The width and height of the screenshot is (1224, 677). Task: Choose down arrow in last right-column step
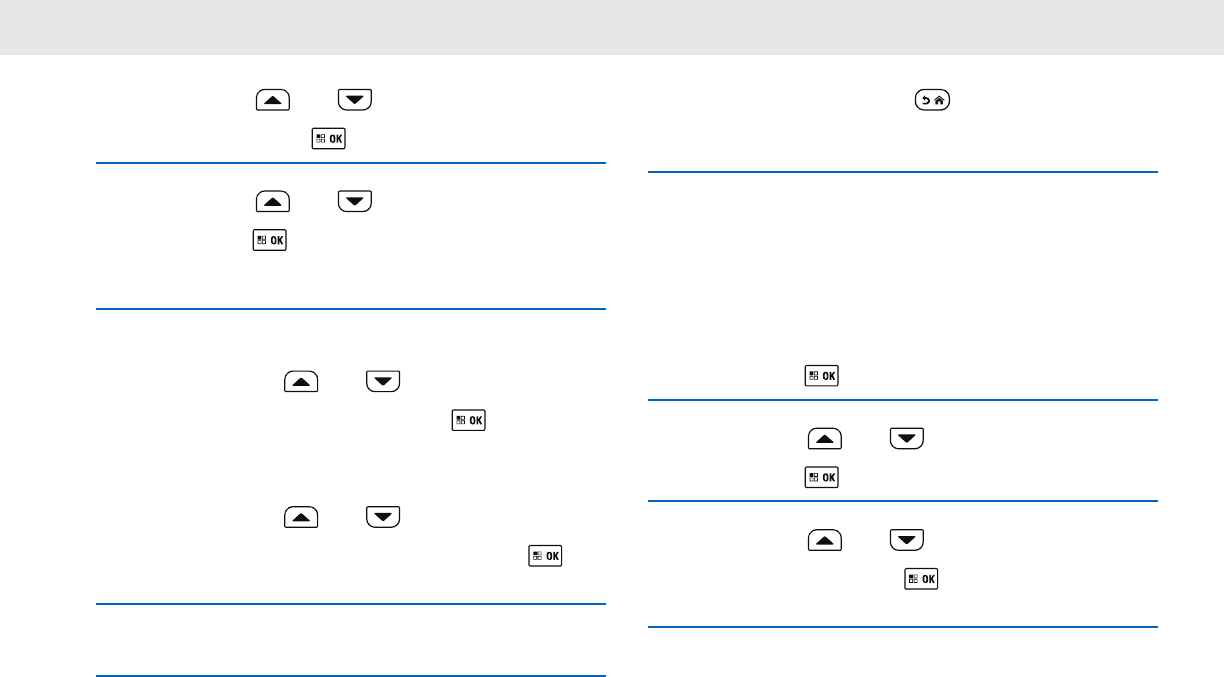click(907, 540)
